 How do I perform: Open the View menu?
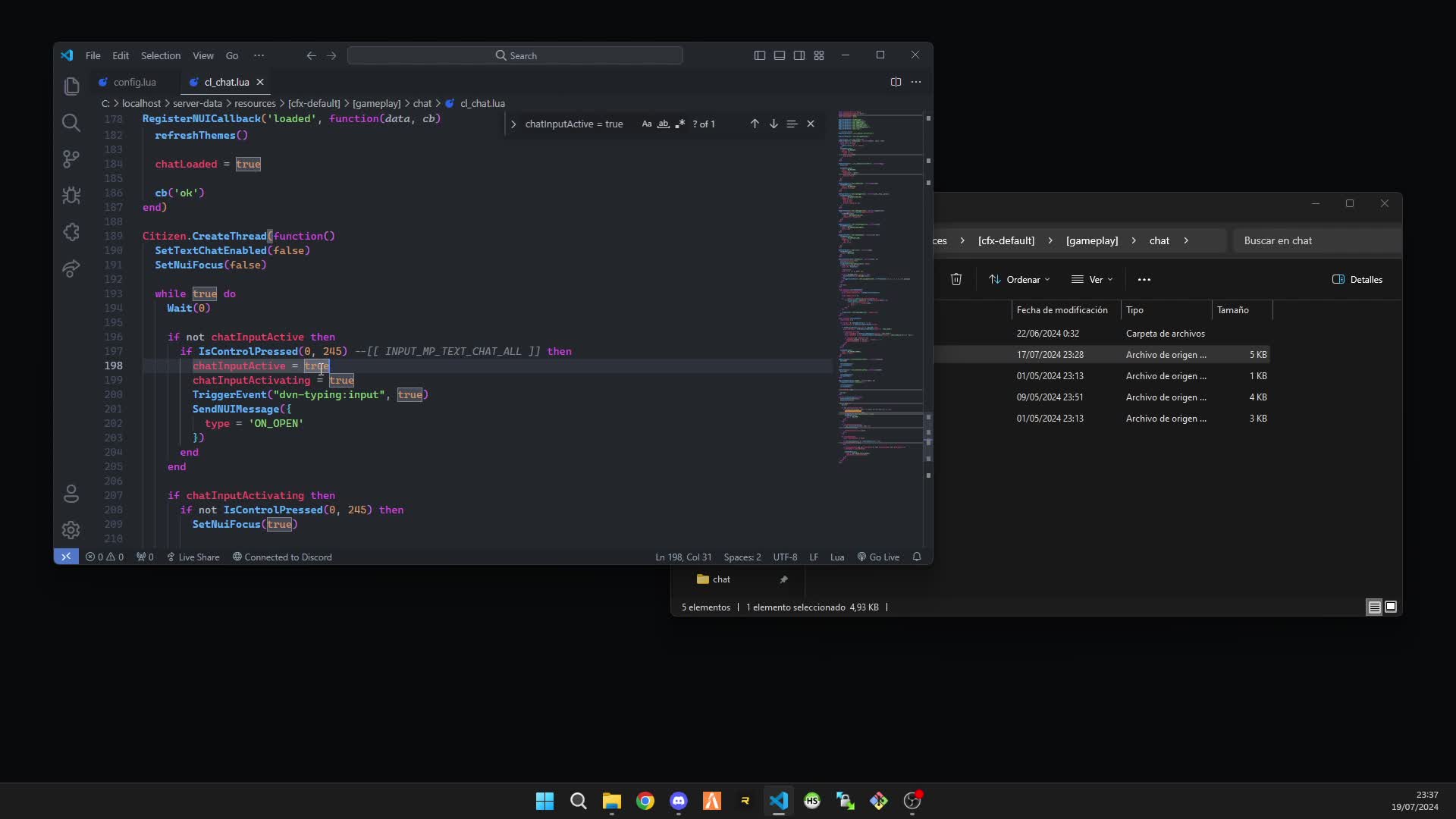point(203,55)
